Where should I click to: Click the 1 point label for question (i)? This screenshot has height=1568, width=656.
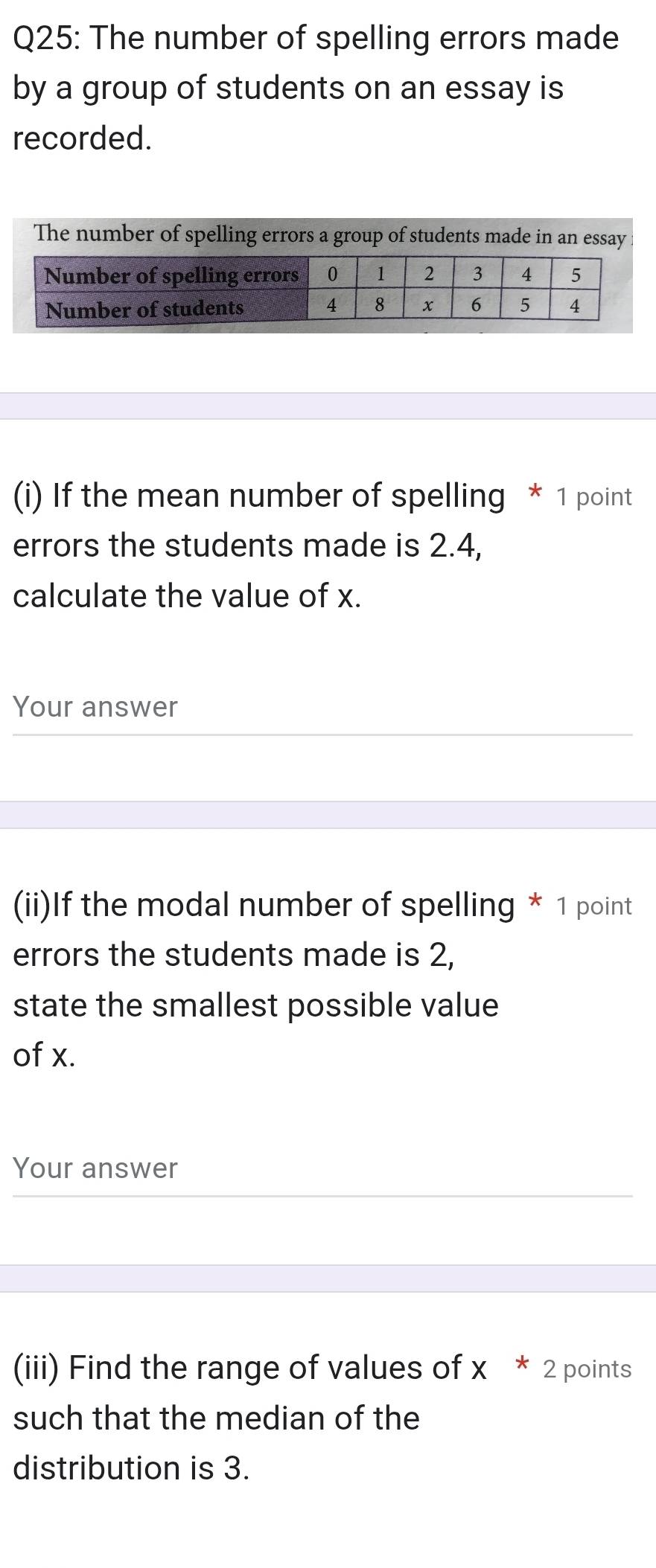coord(593,496)
